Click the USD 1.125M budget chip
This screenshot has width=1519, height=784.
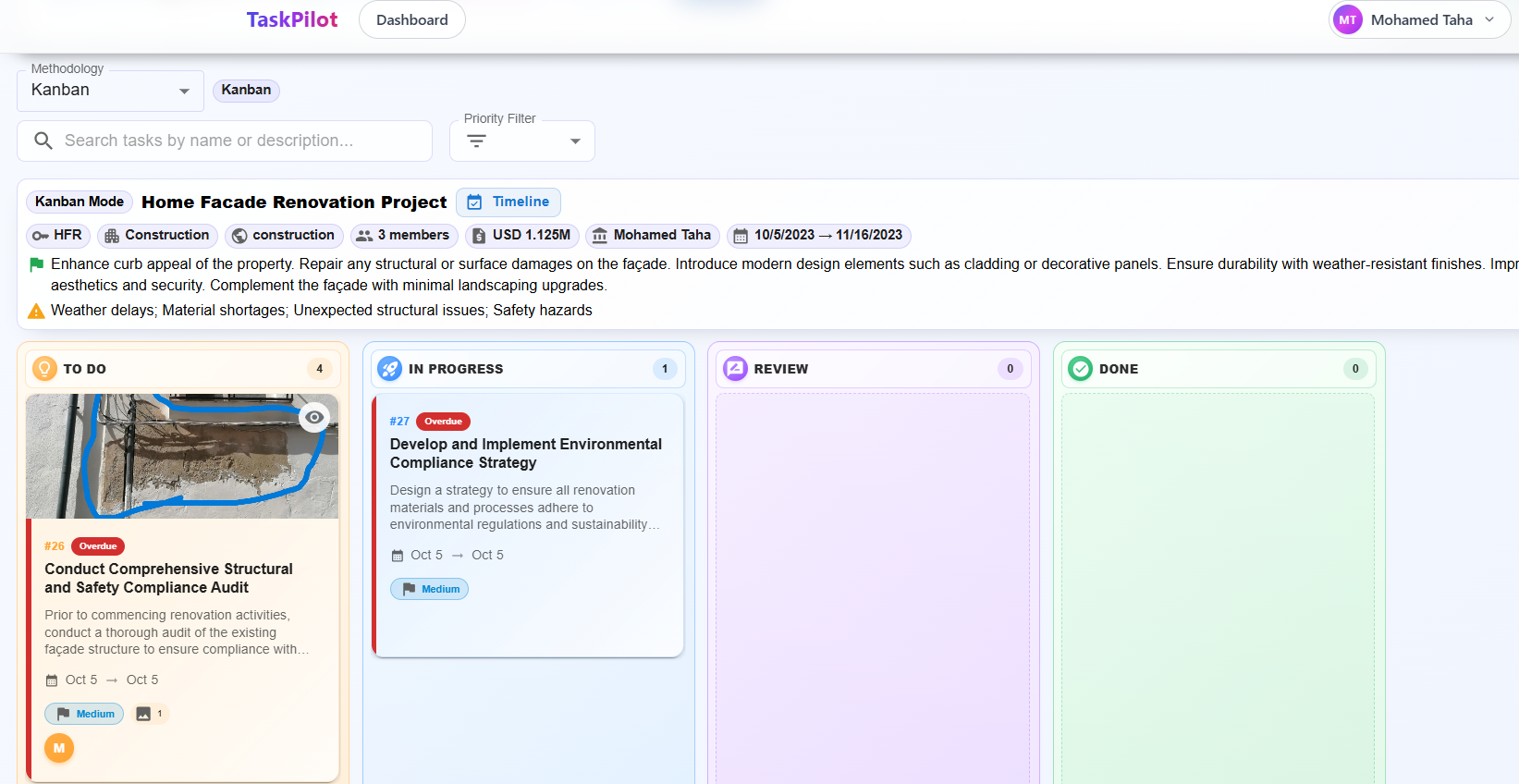(522, 236)
